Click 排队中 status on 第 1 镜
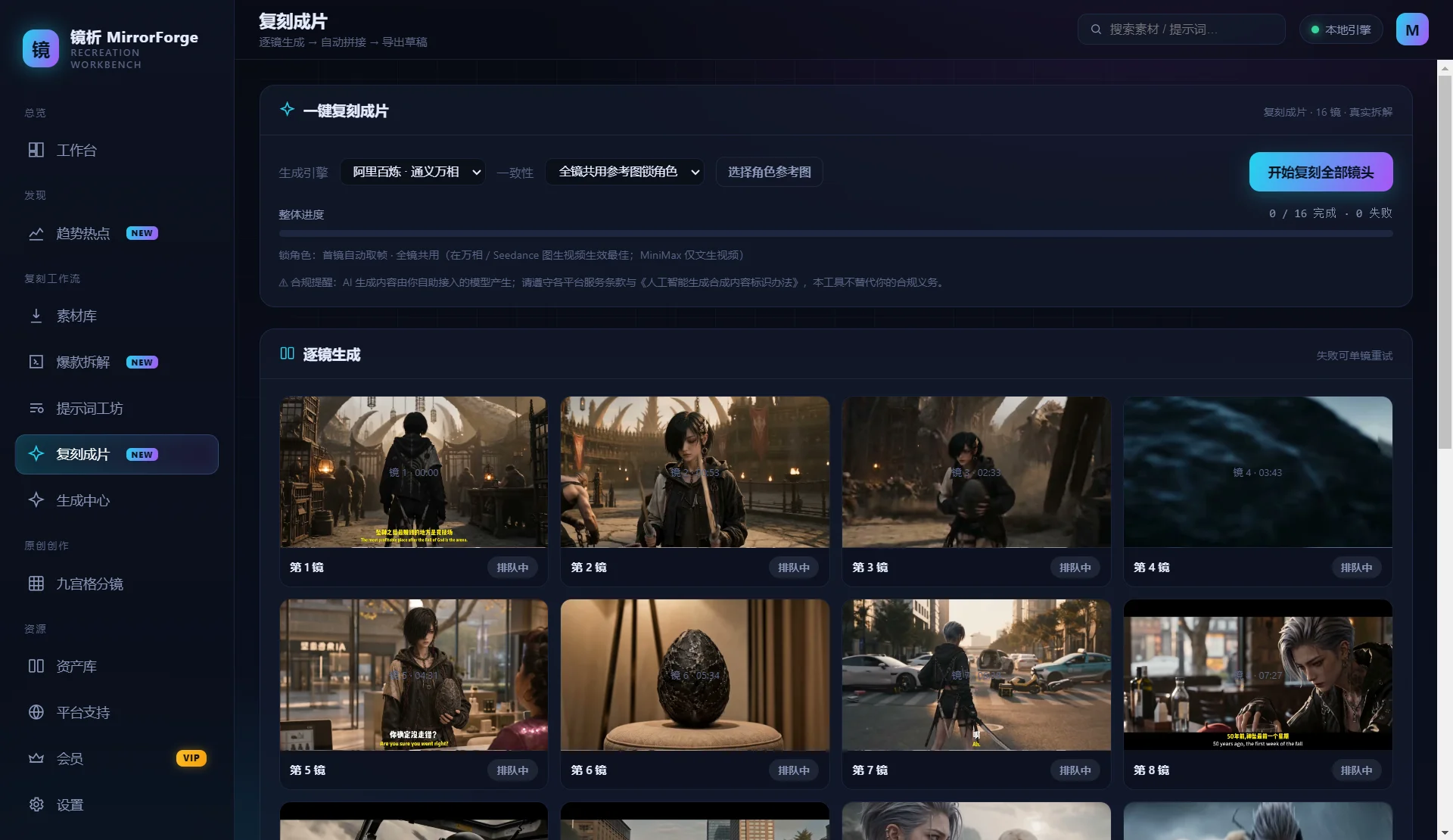Image resolution: width=1453 pixels, height=840 pixels. (x=512, y=568)
